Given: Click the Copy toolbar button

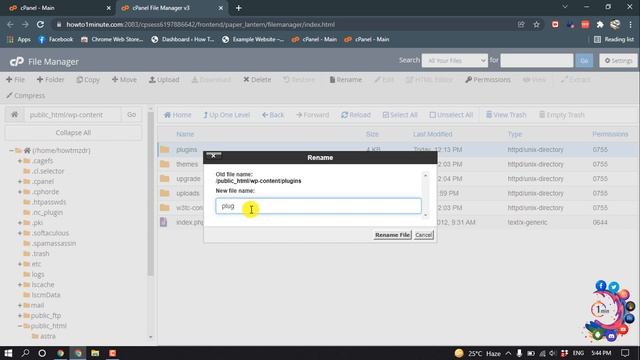Looking at the screenshot, I should 88,80.
